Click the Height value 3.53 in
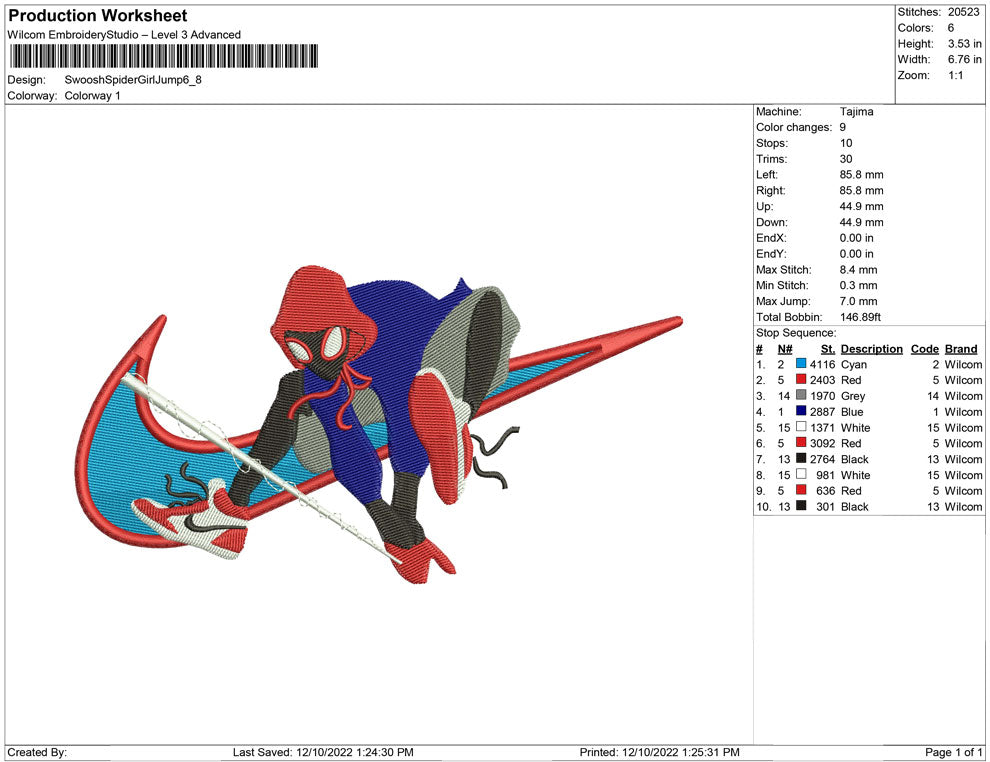This screenshot has width=990, height=762. pos(964,44)
